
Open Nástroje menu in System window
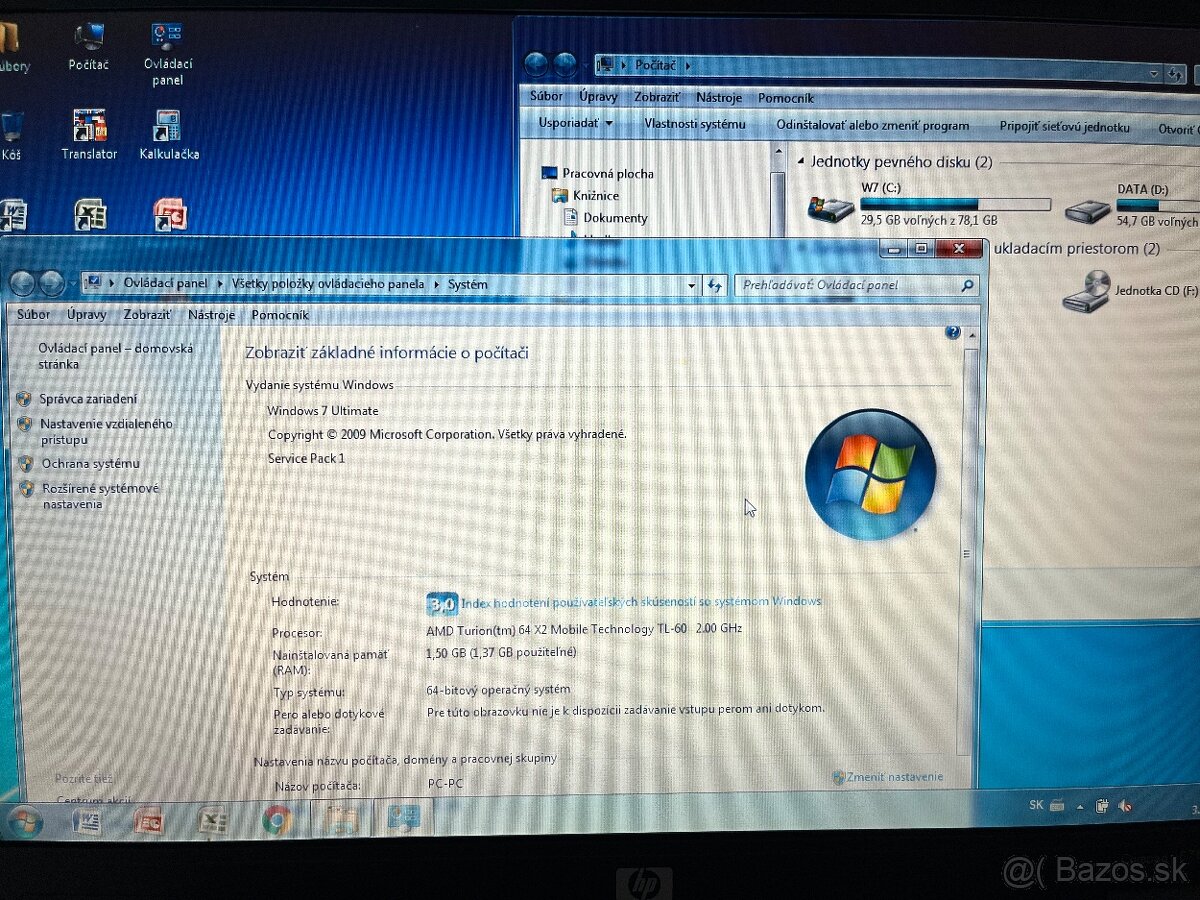coord(211,314)
